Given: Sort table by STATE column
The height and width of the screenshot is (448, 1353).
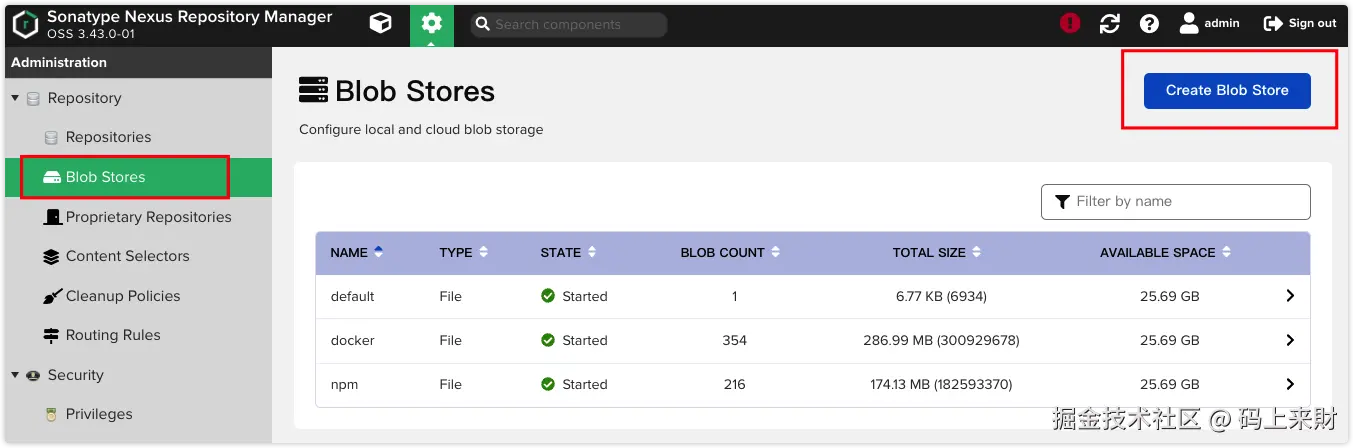Looking at the screenshot, I should (569, 253).
